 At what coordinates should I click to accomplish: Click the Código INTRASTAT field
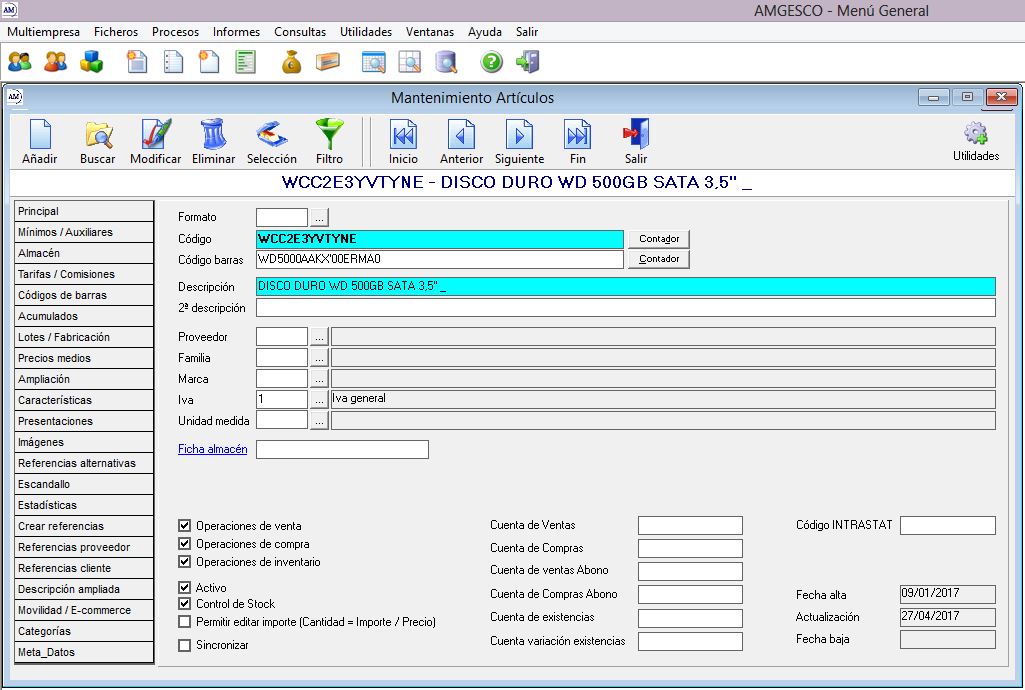click(x=948, y=525)
